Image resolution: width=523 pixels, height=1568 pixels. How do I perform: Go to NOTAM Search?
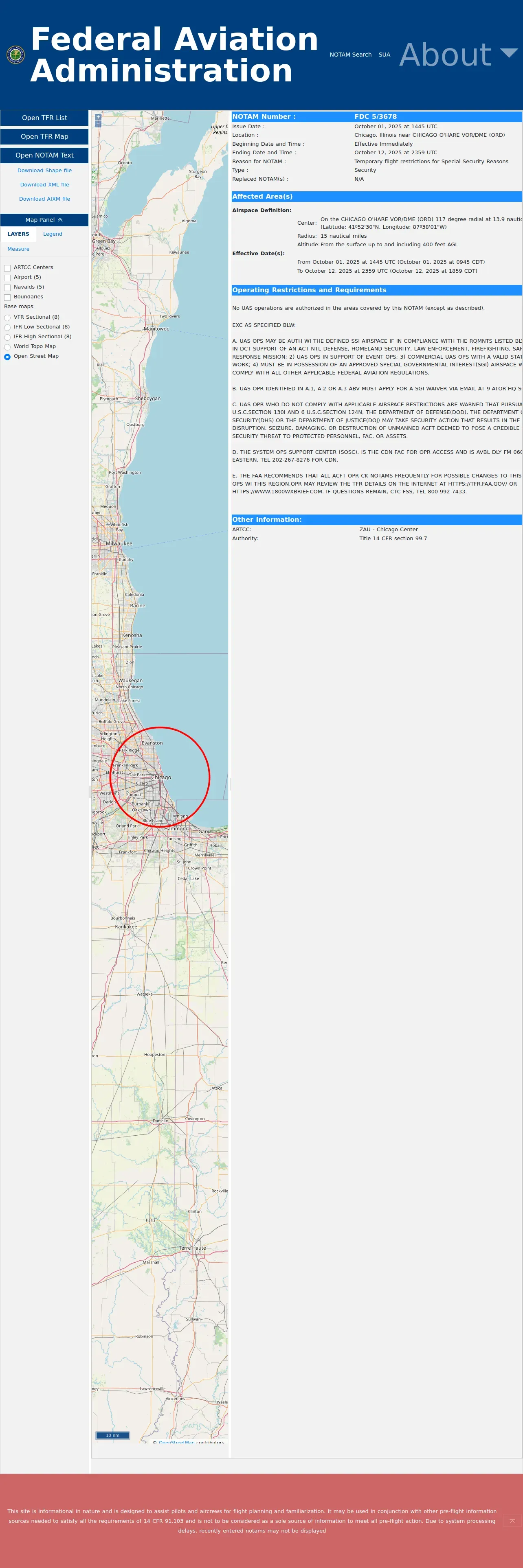351,55
